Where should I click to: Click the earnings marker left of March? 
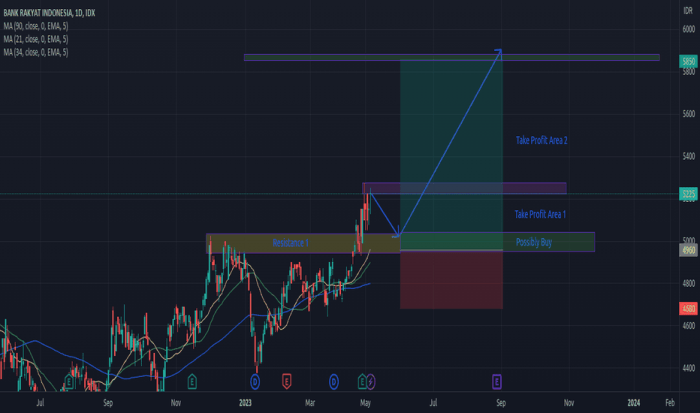pos(286,381)
